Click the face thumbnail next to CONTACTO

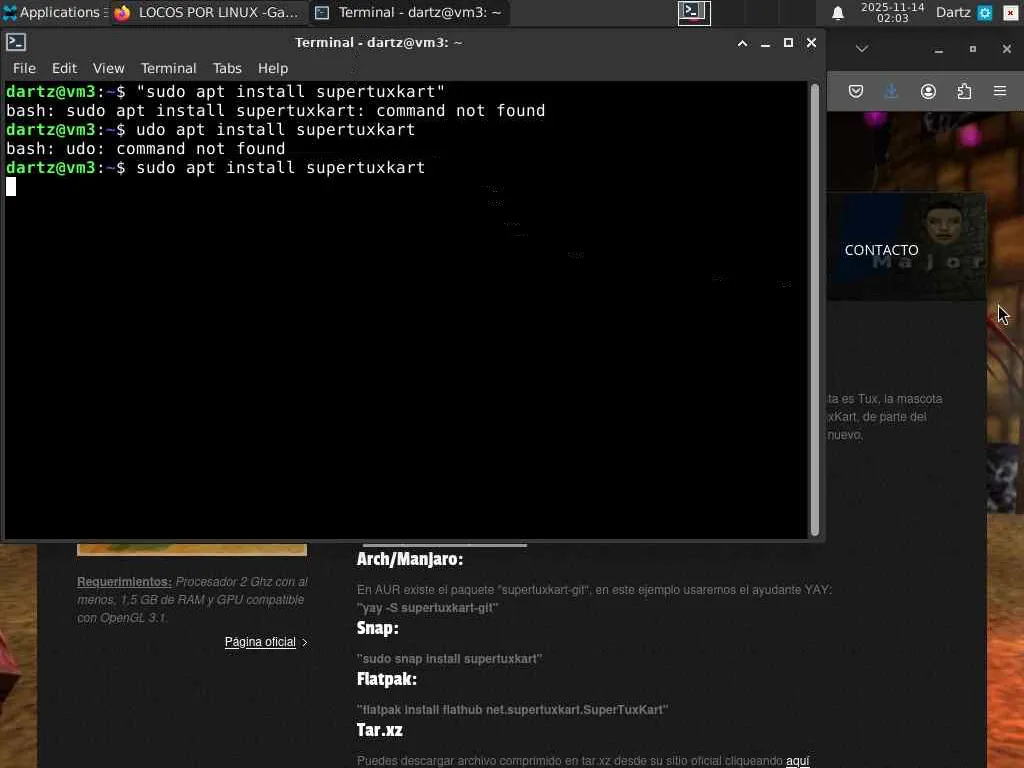[944, 223]
